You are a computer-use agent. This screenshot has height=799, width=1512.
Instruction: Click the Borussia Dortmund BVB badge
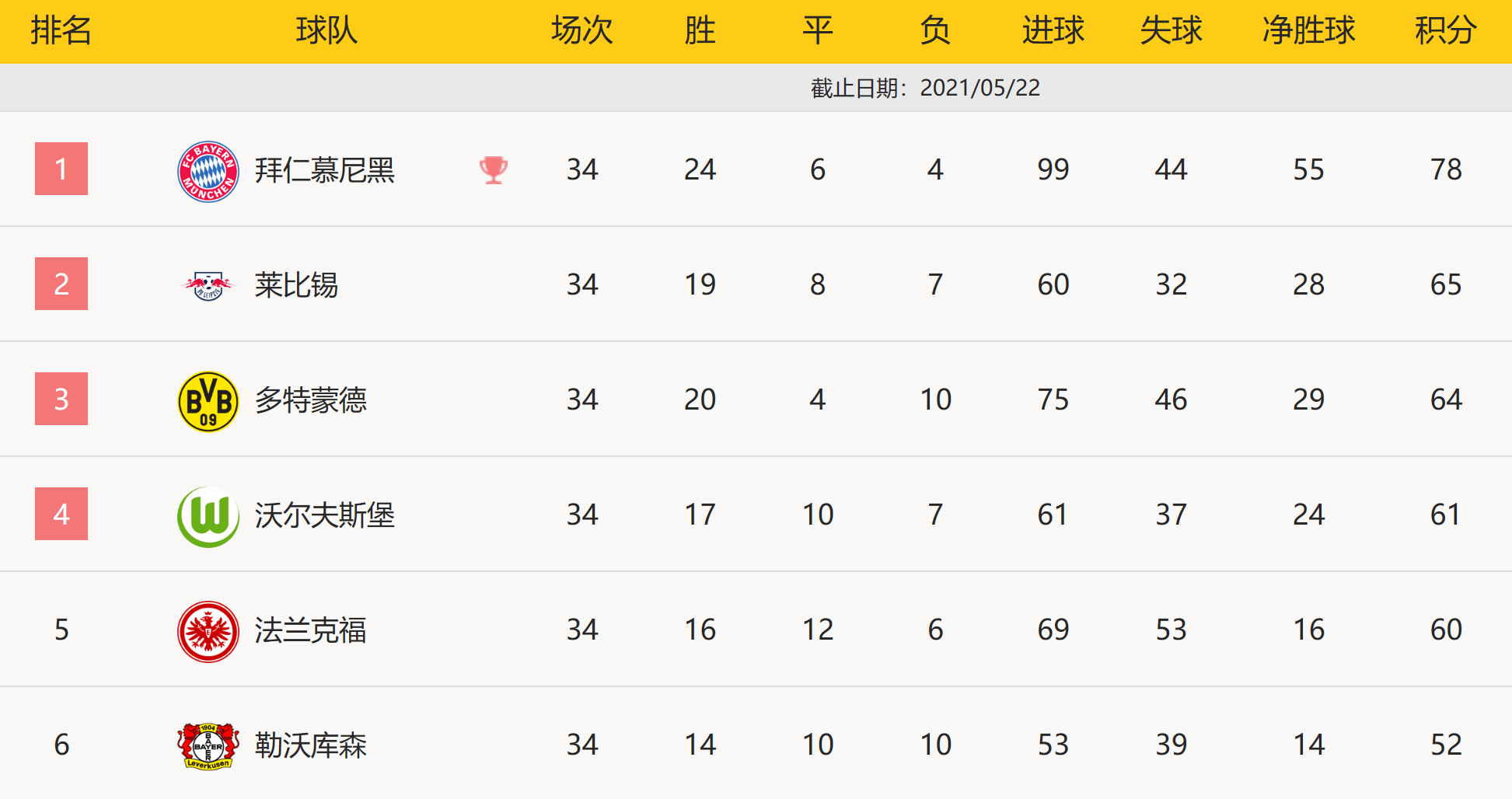pos(208,401)
